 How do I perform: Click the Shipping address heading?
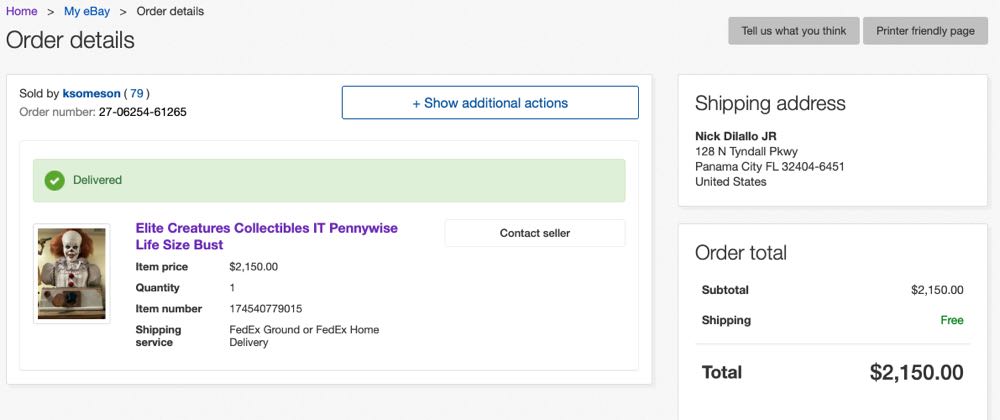pyautogui.click(x=770, y=103)
